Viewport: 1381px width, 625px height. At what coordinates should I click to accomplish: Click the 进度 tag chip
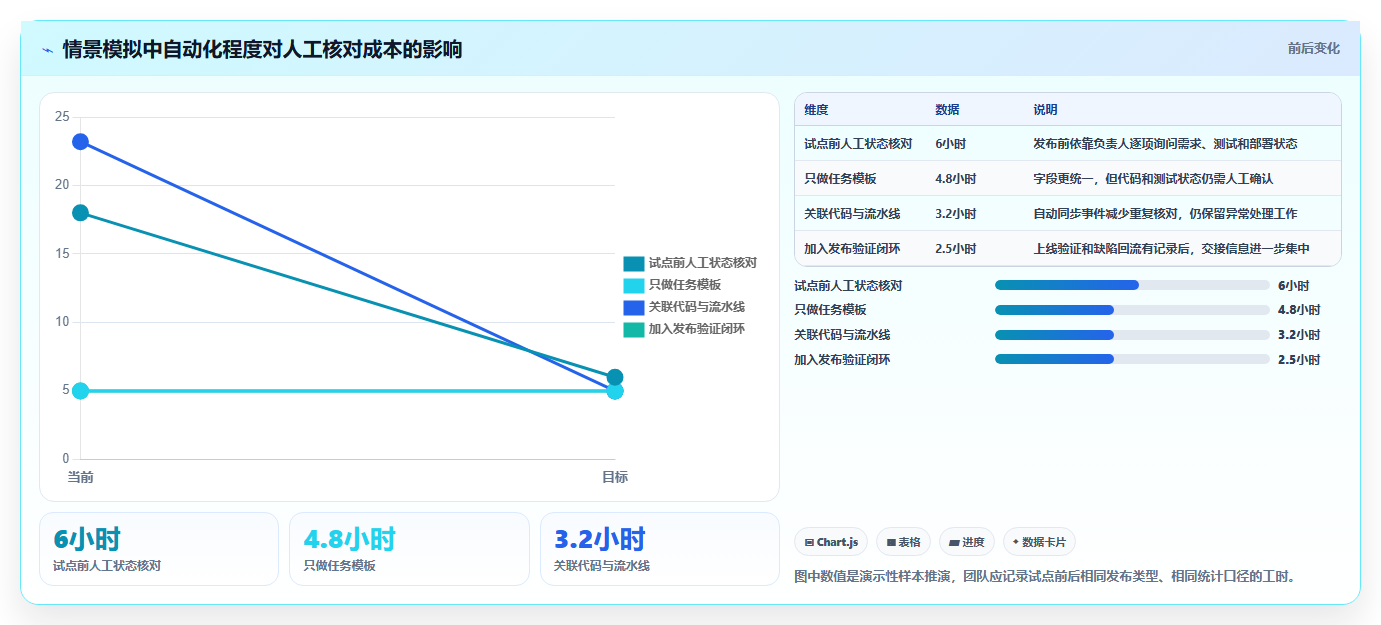pyautogui.click(x=967, y=542)
